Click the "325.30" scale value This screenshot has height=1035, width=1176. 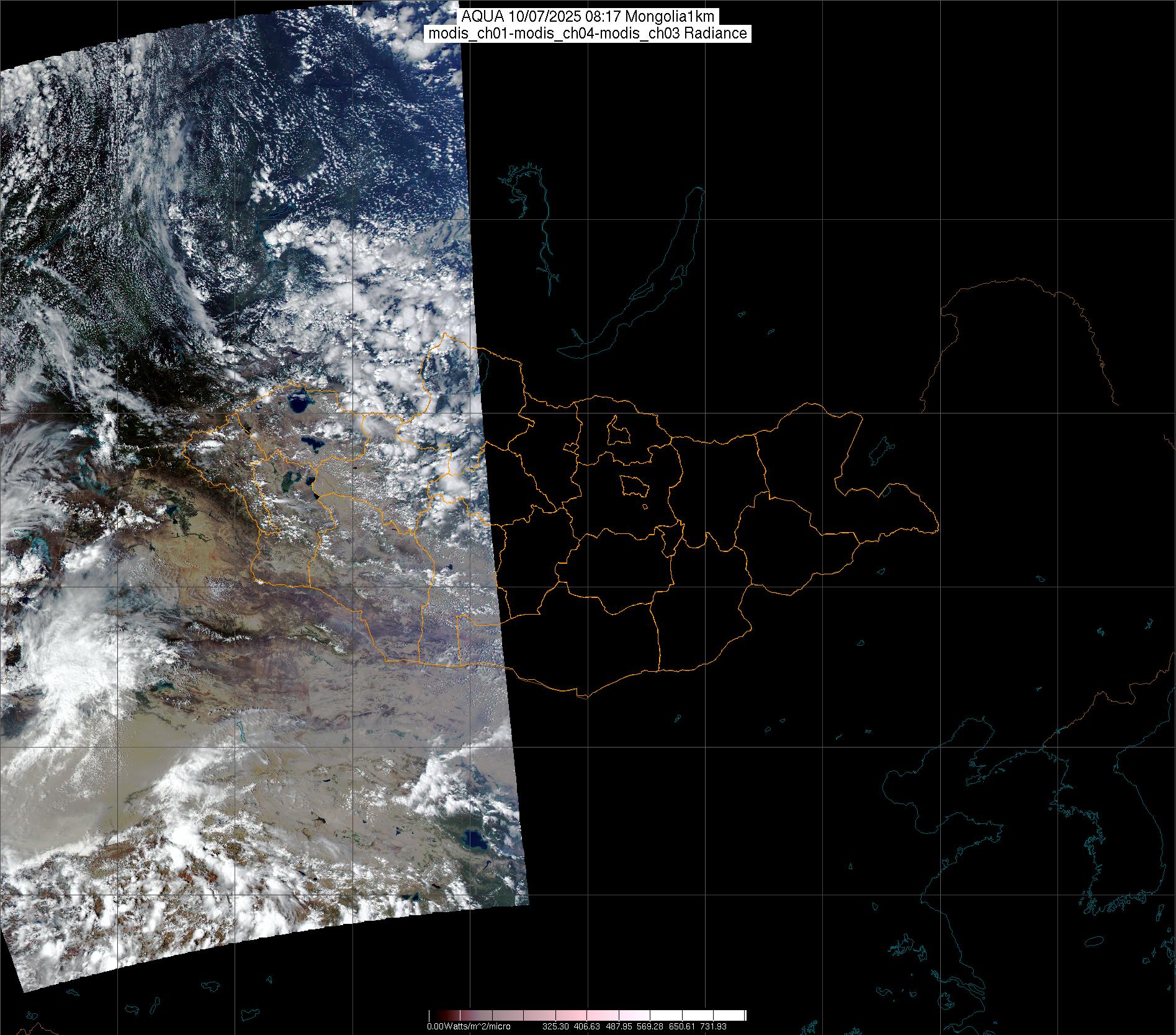[x=556, y=1026]
